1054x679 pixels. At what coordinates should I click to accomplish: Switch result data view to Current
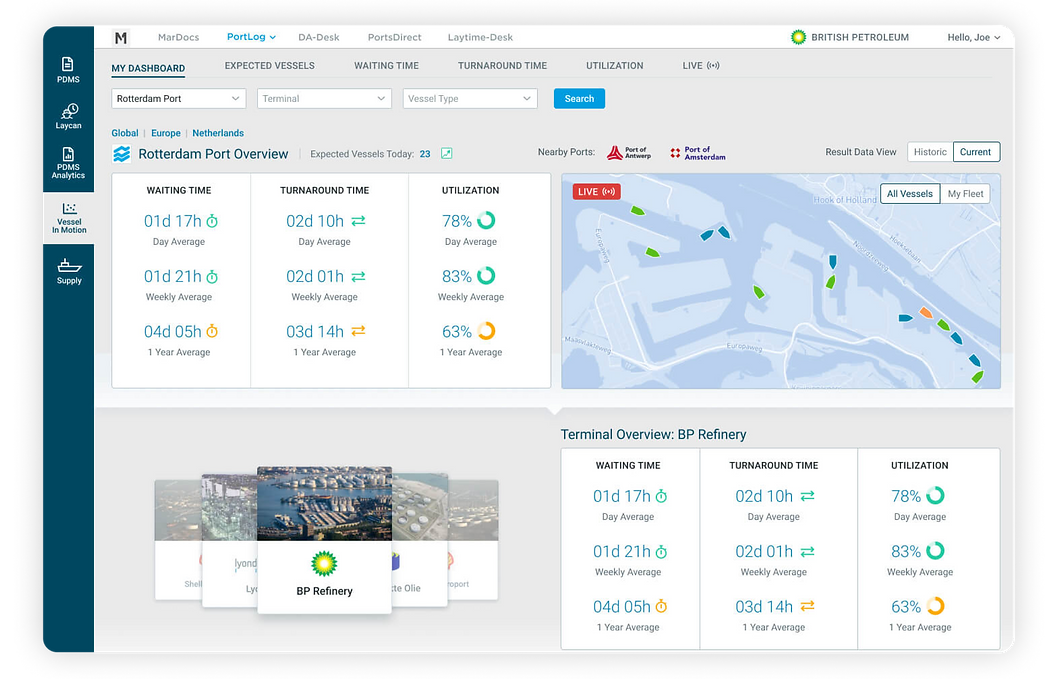tap(976, 152)
